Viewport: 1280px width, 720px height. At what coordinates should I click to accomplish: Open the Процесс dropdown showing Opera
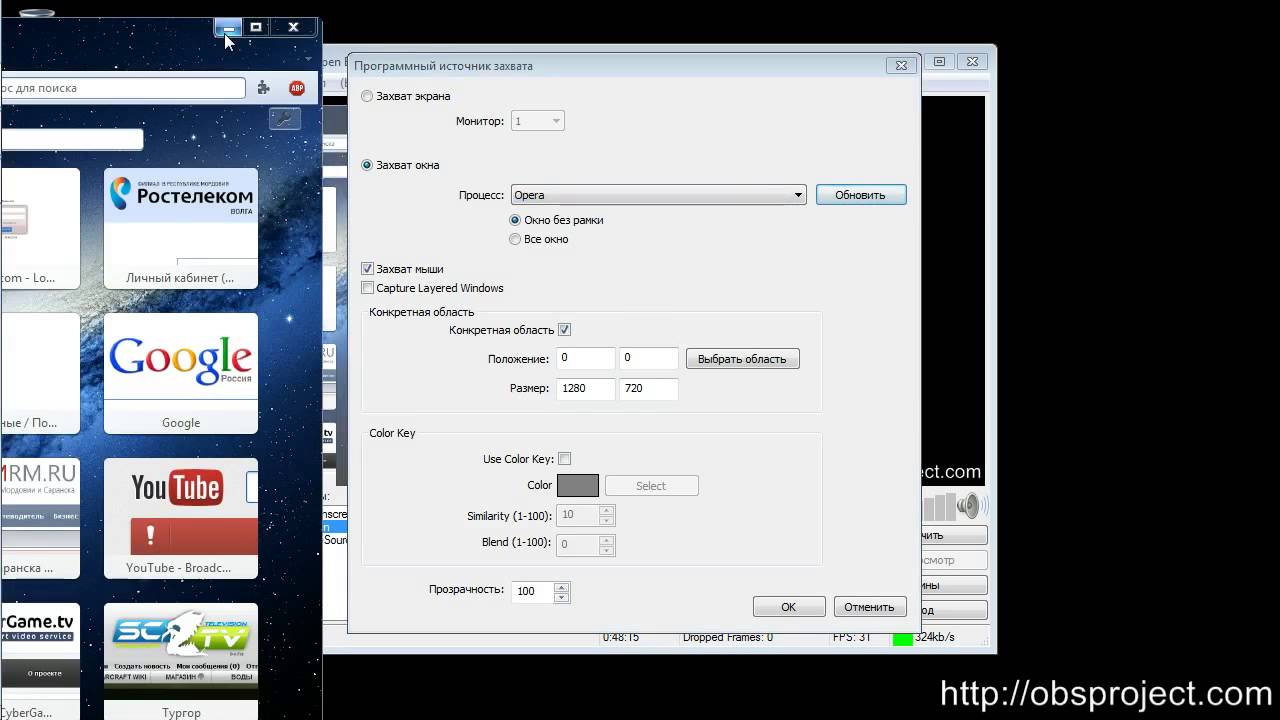658,195
